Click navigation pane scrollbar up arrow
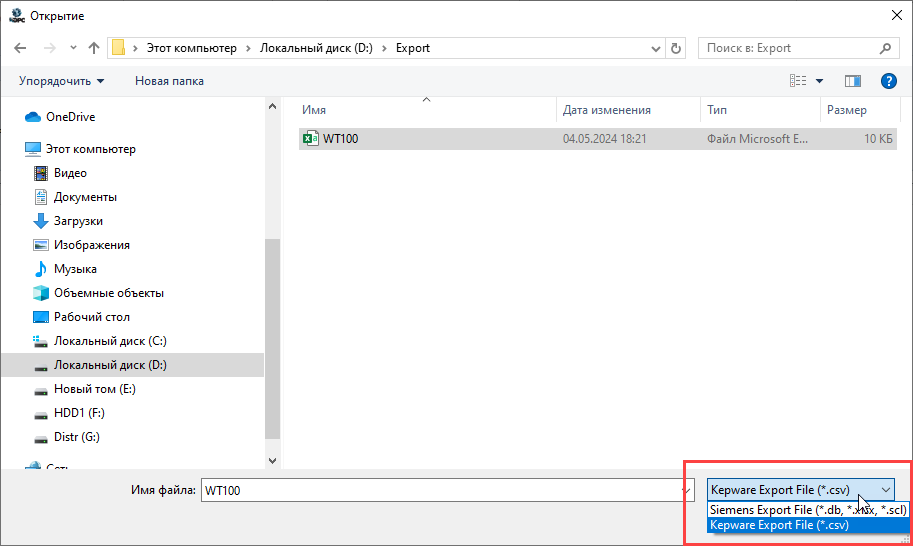Screen dimensions: 913x546 [x=272, y=107]
